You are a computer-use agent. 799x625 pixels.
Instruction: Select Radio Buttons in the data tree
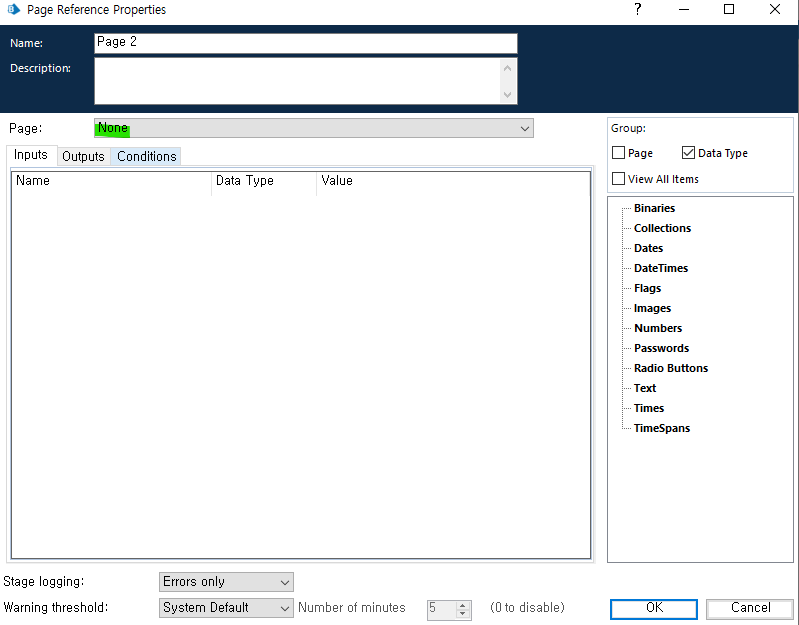tap(671, 368)
